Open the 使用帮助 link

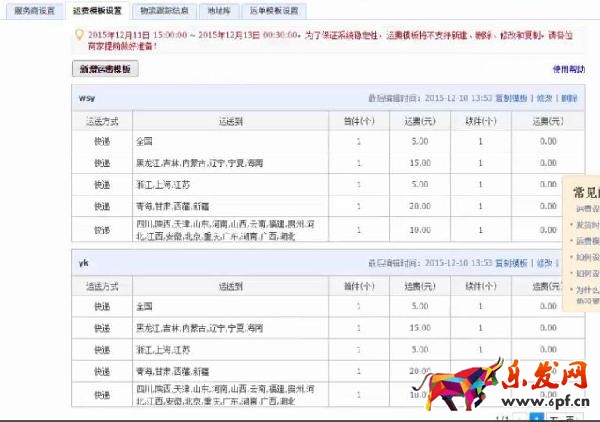[568, 69]
